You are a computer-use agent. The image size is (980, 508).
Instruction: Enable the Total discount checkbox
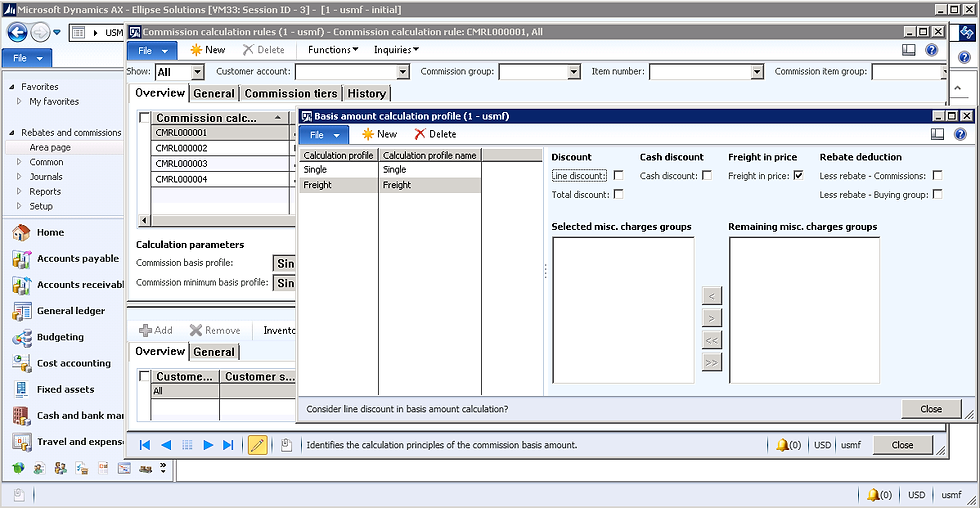(x=618, y=194)
